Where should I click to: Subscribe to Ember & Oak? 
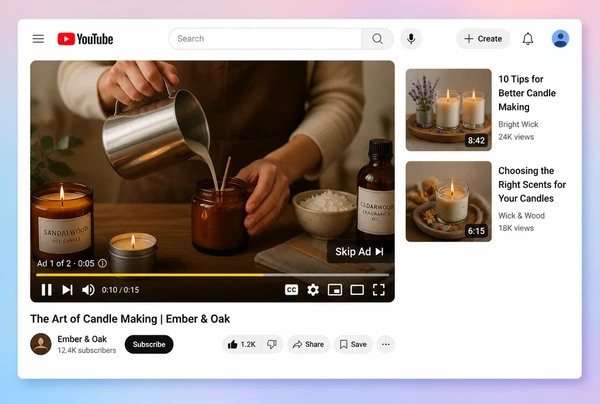click(149, 344)
